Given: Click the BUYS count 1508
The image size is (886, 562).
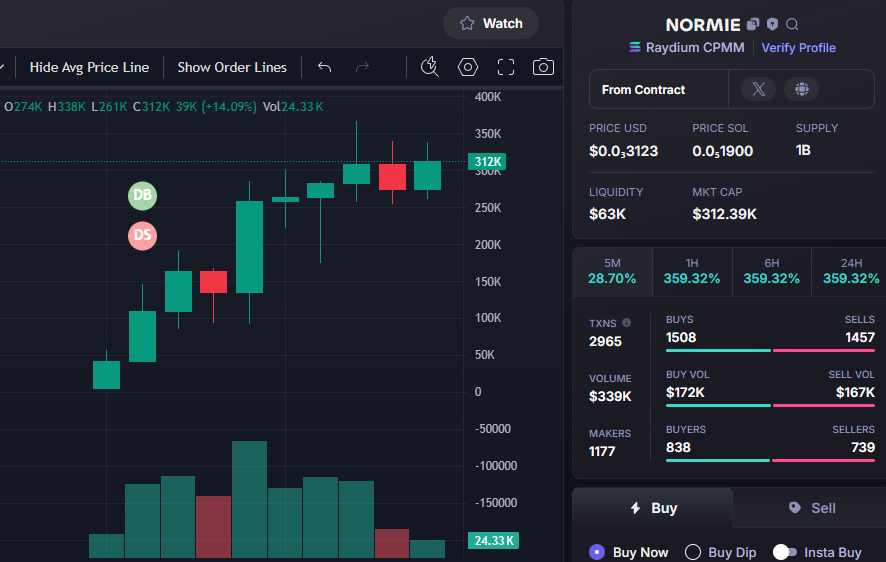Looking at the screenshot, I should (x=681, y=338).
